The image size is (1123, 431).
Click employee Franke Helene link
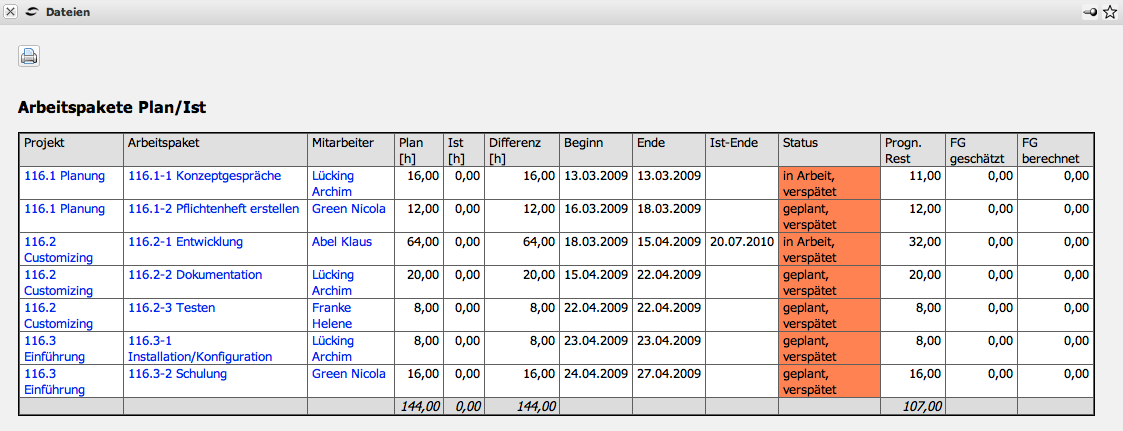pos(332,316)
